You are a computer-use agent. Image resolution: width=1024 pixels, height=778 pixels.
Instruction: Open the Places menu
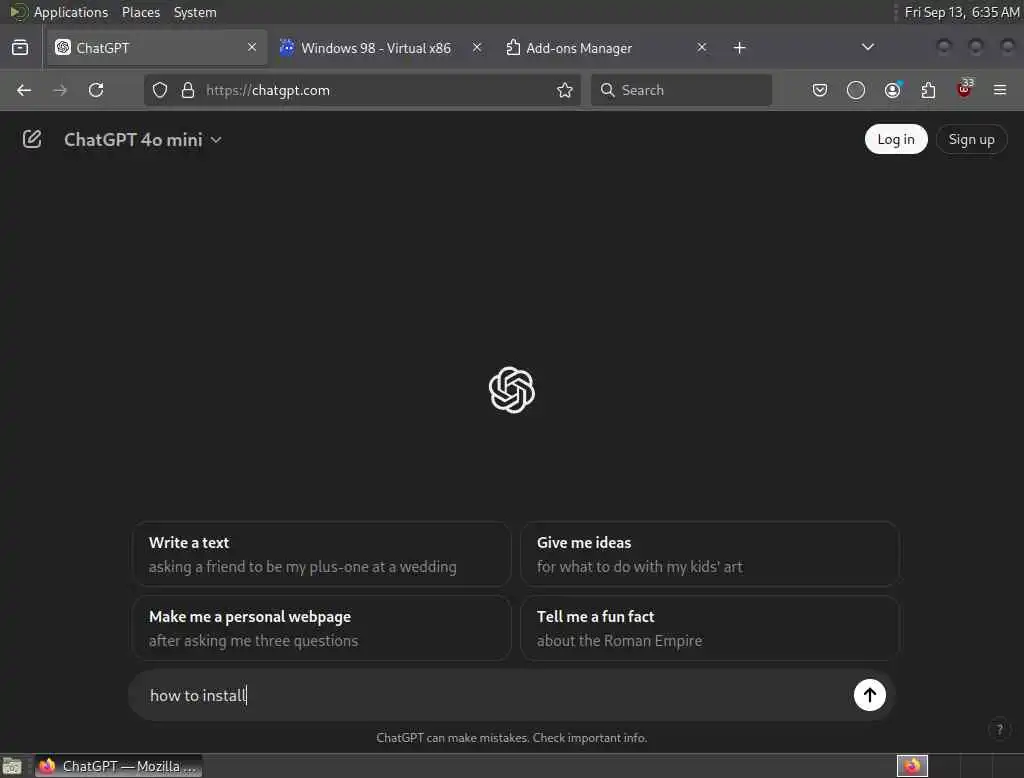(140, 12)
